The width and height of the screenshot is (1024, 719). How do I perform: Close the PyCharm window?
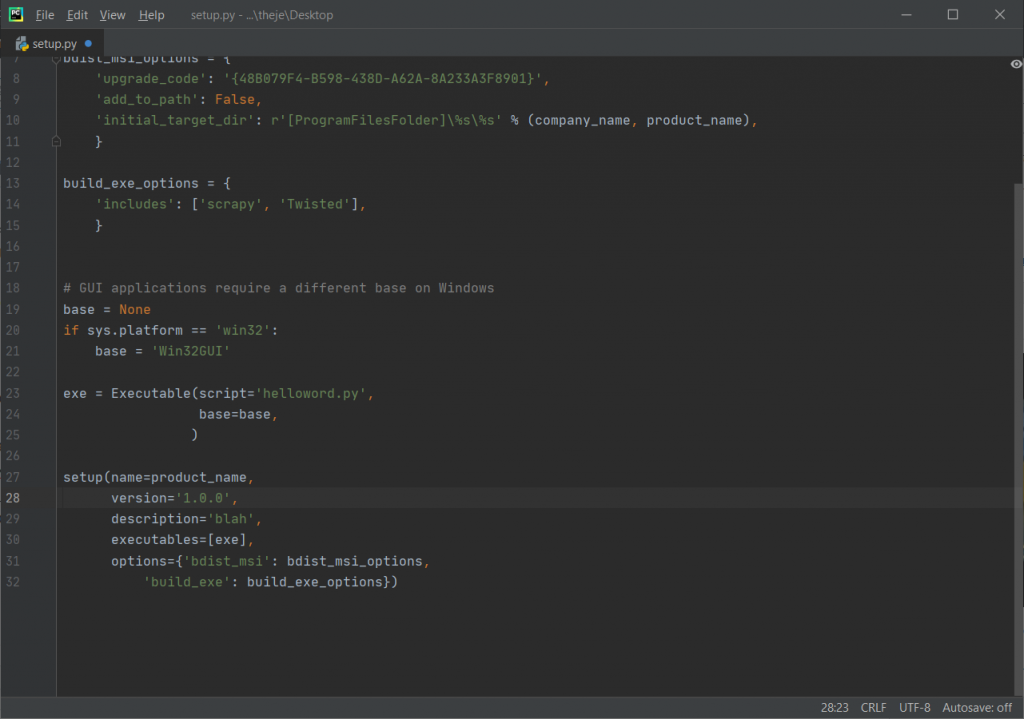click(x=999, y=15)
